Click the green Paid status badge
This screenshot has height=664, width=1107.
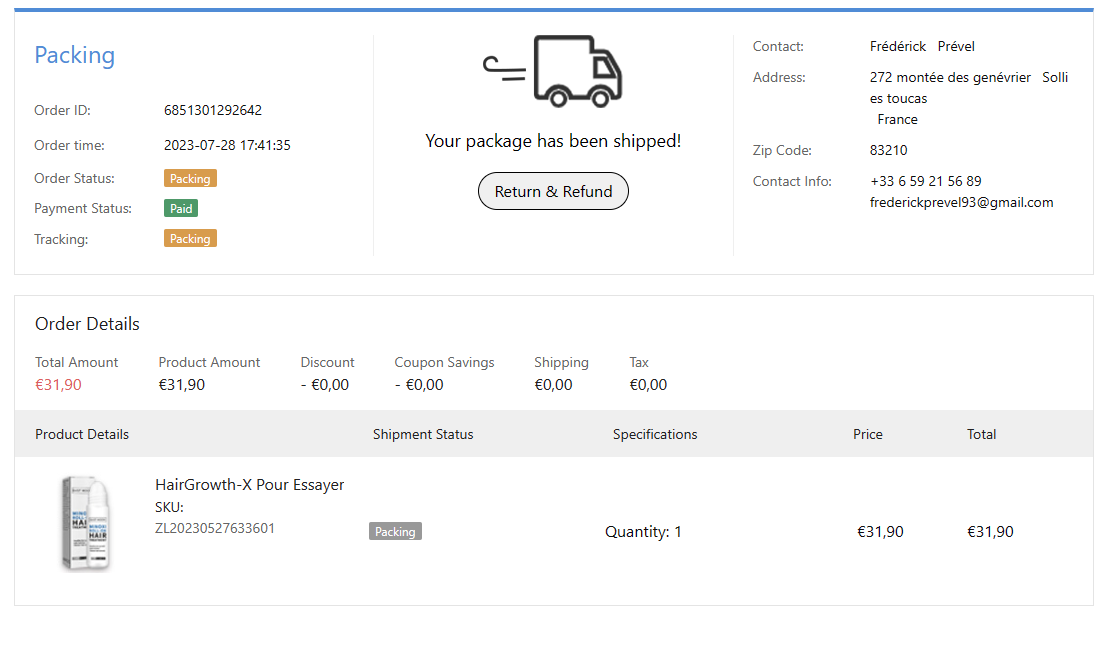click(x=181, y=209)
